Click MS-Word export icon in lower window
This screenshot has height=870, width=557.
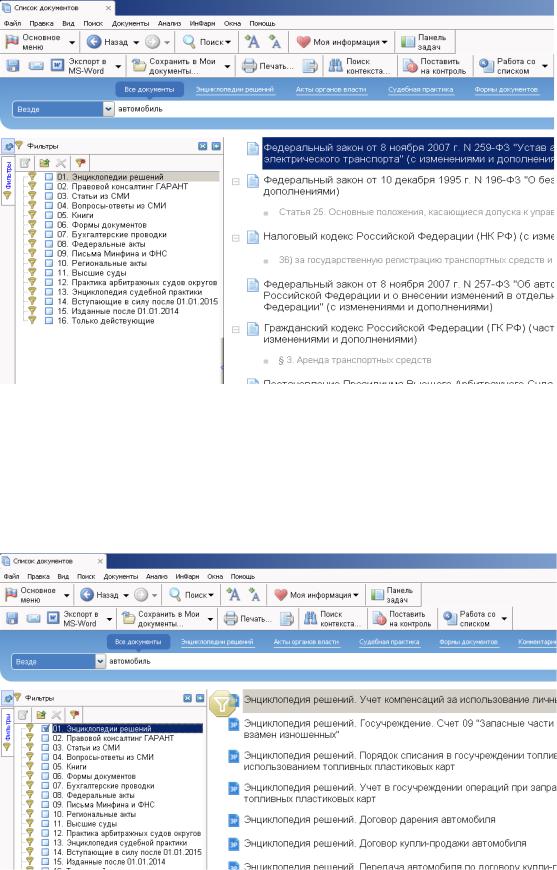53,618
